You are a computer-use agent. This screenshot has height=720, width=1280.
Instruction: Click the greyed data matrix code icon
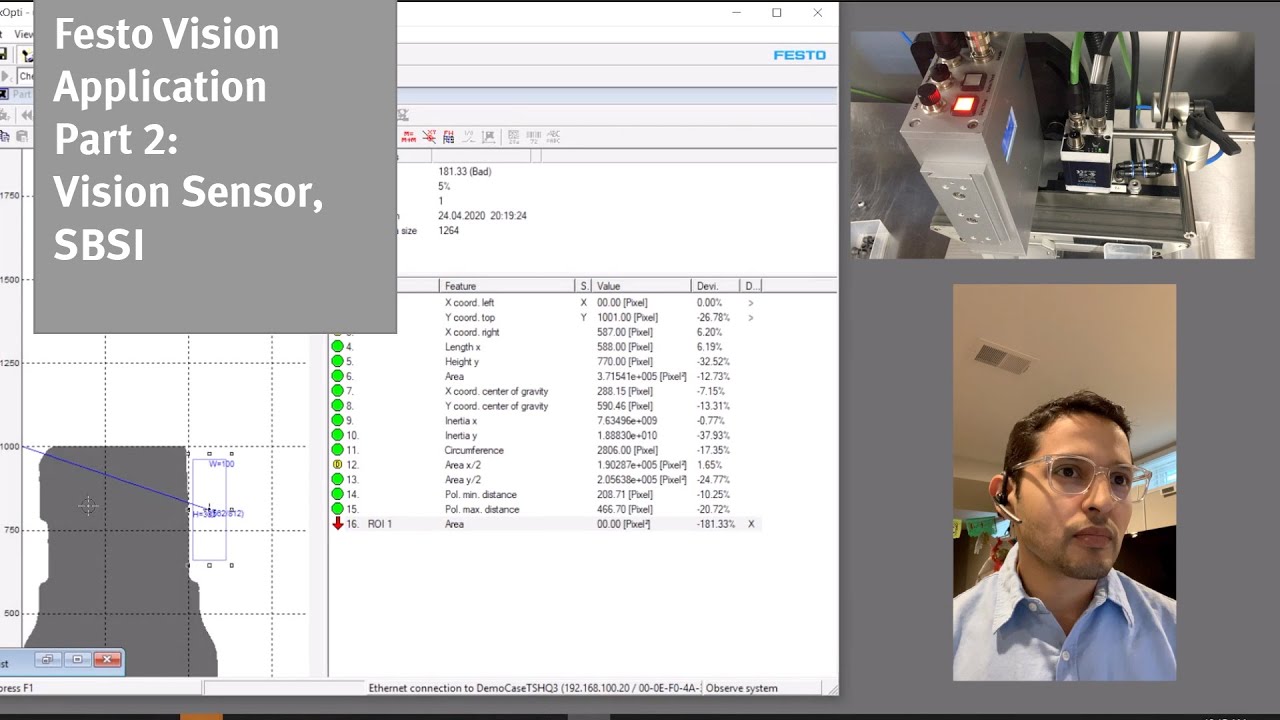click(513, 137)
